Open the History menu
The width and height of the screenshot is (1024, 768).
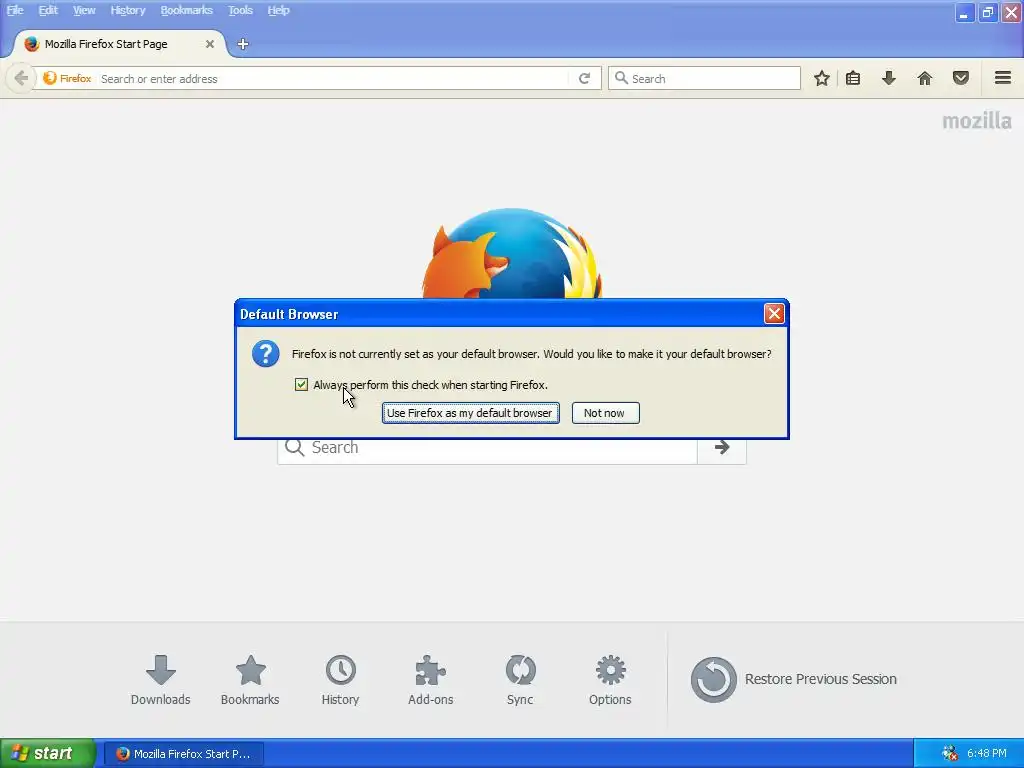pyautogui.click(x=127, y=10)
